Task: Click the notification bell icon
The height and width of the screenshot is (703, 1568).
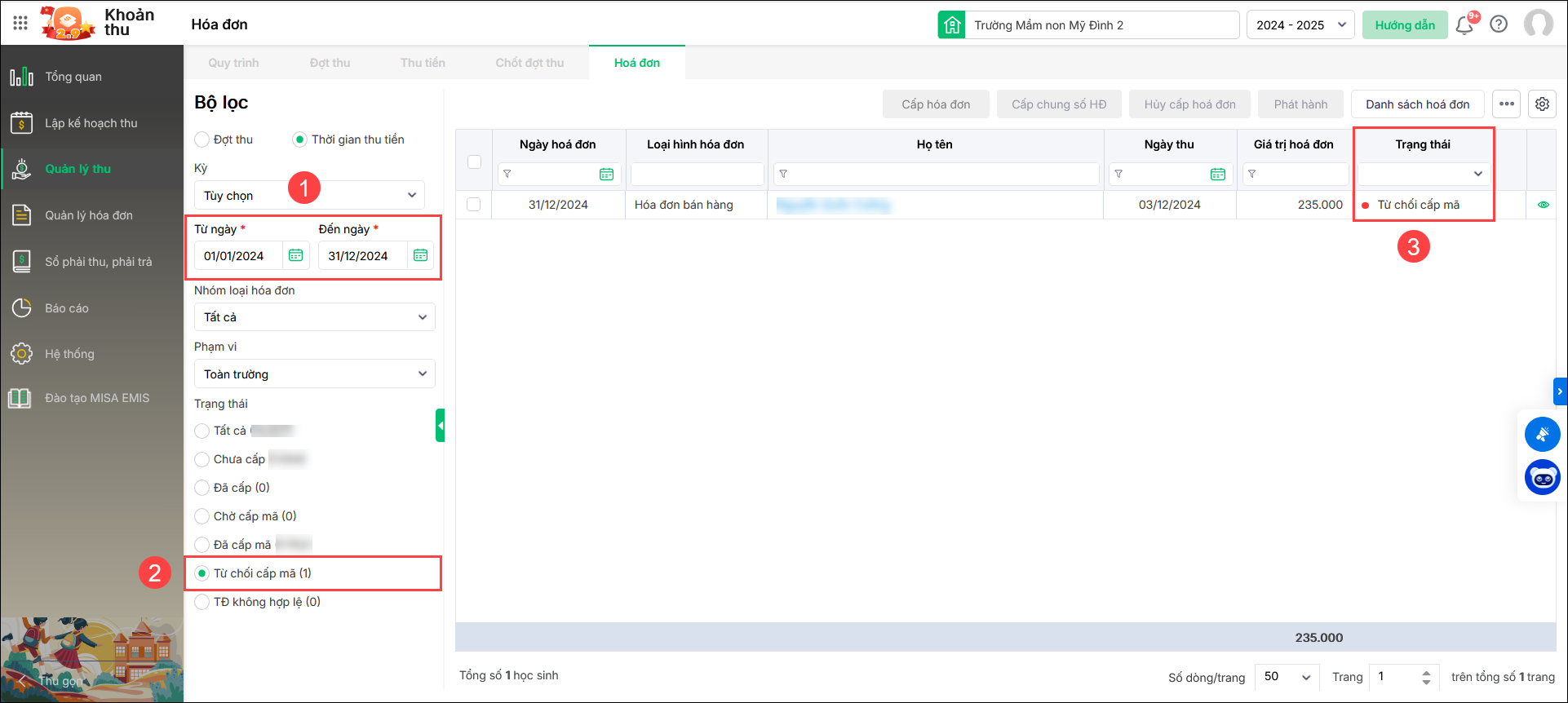Action: coord(1464,24)
